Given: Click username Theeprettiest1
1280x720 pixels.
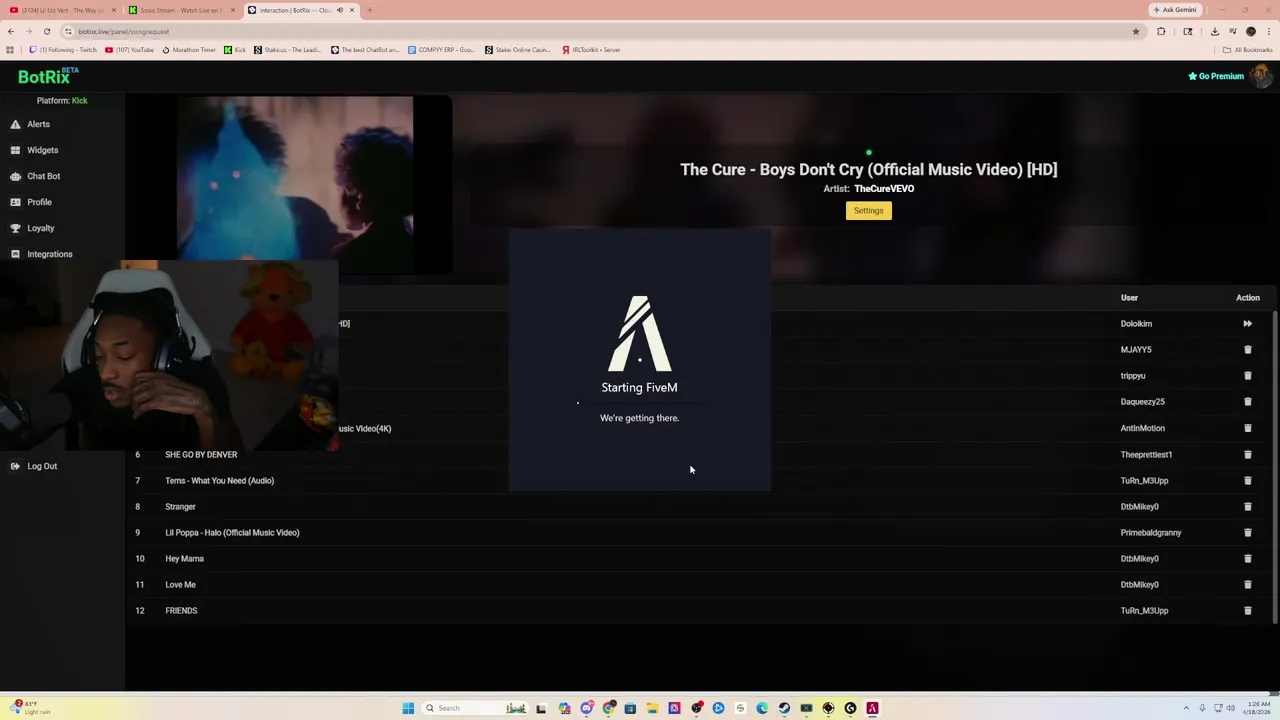Looking at the screenshot, I should 1146,455.
